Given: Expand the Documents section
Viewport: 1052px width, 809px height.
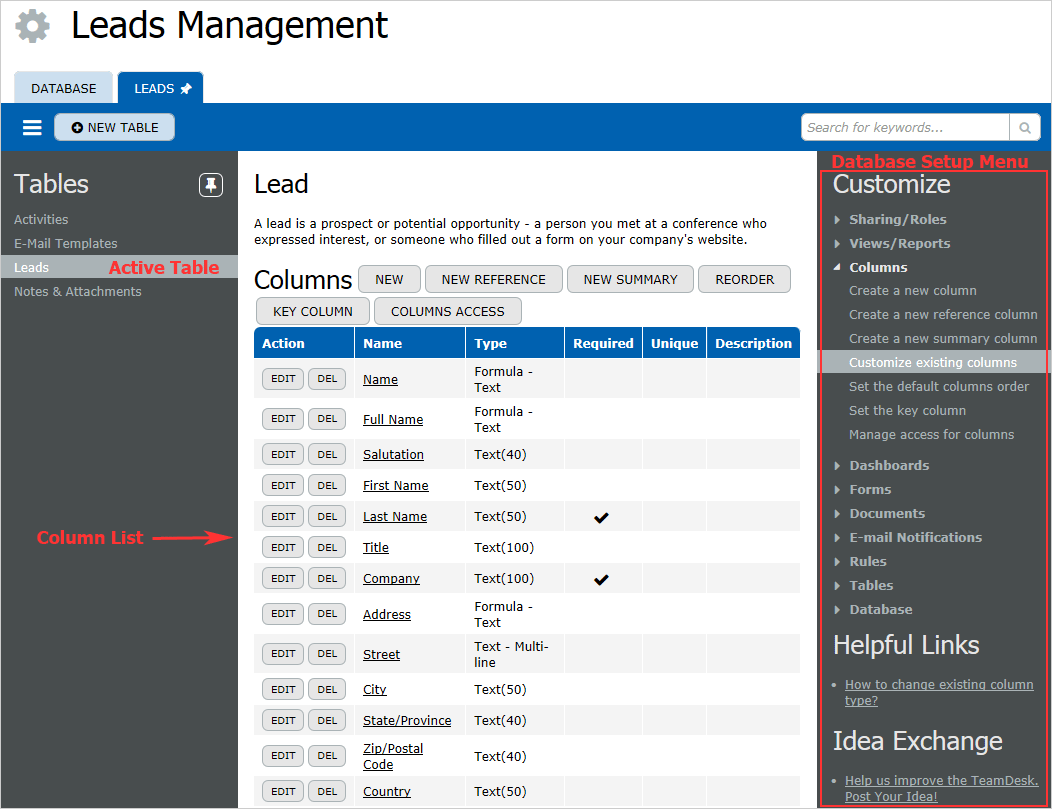Looking at the screenshot, I should 886,514.
